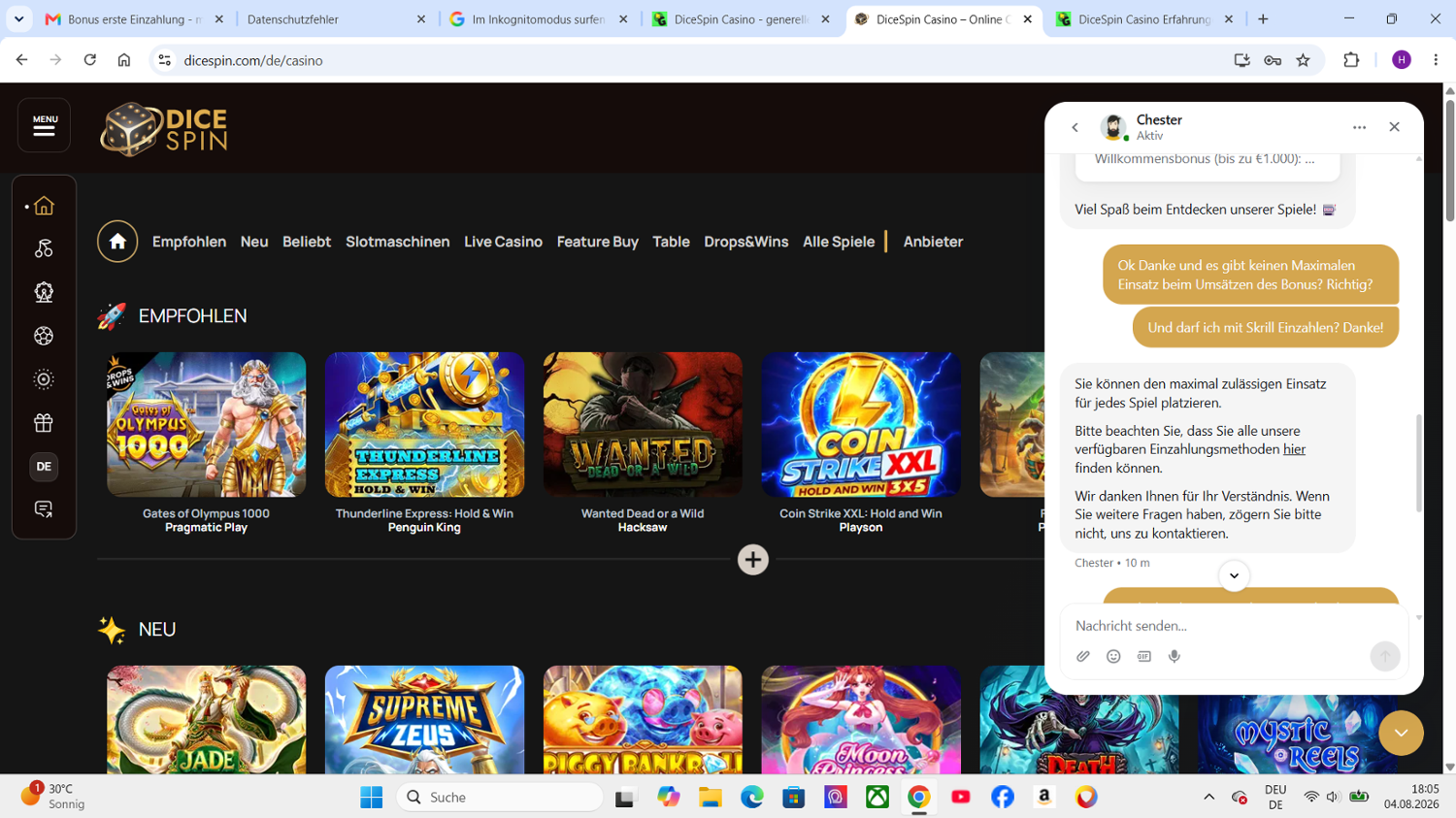Switch to the 'Bonus erste Einzahlung' Gmail tab

[134, 19]
